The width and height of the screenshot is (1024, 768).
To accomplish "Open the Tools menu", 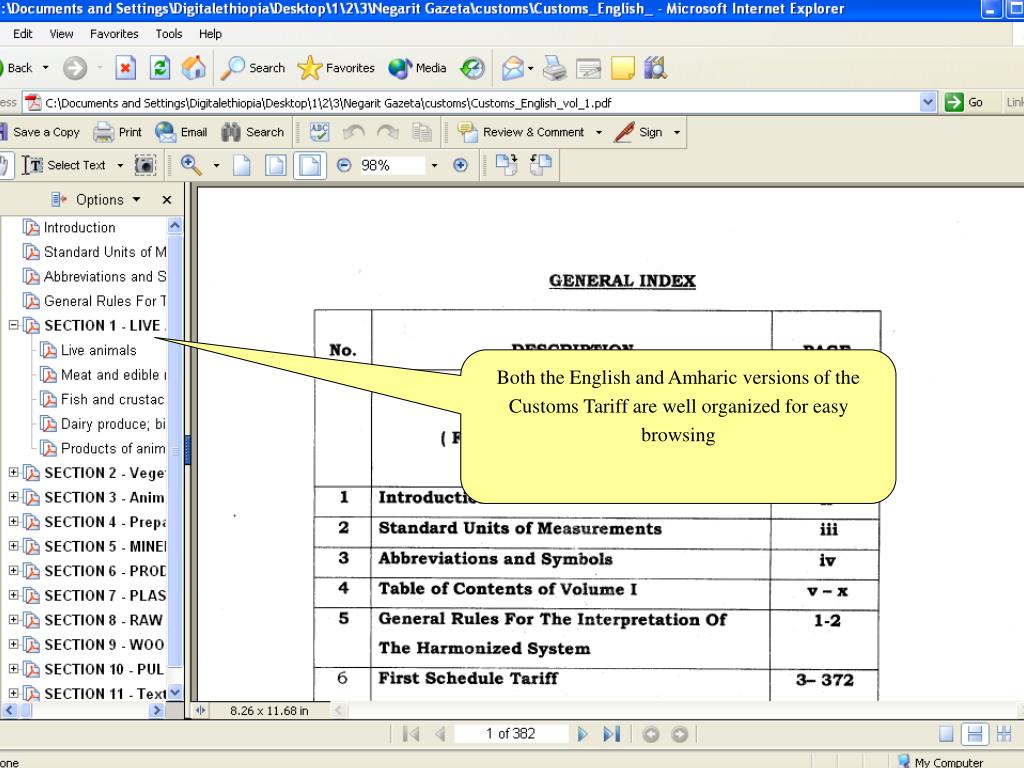I will (x=168, y=34).
